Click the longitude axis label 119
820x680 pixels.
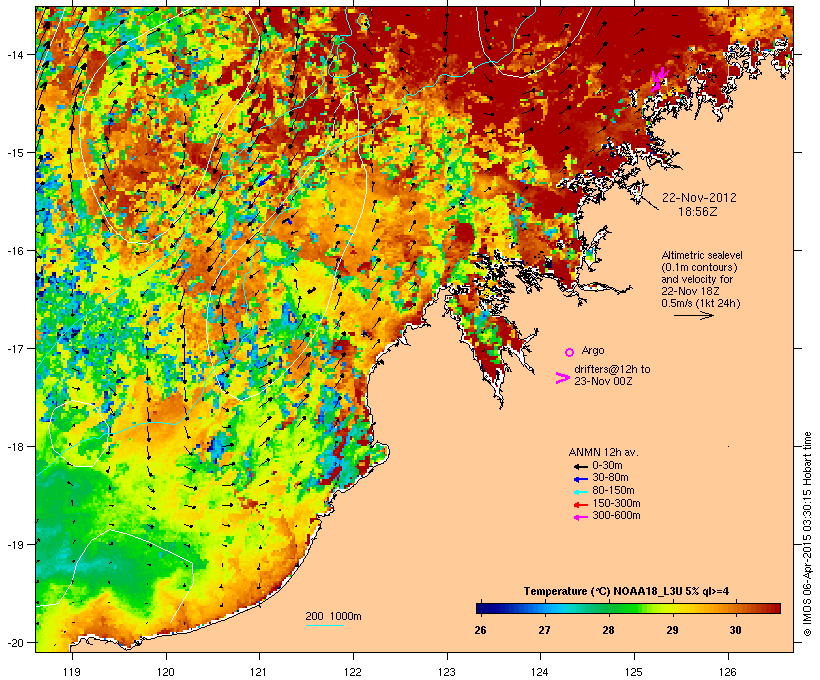72,672
